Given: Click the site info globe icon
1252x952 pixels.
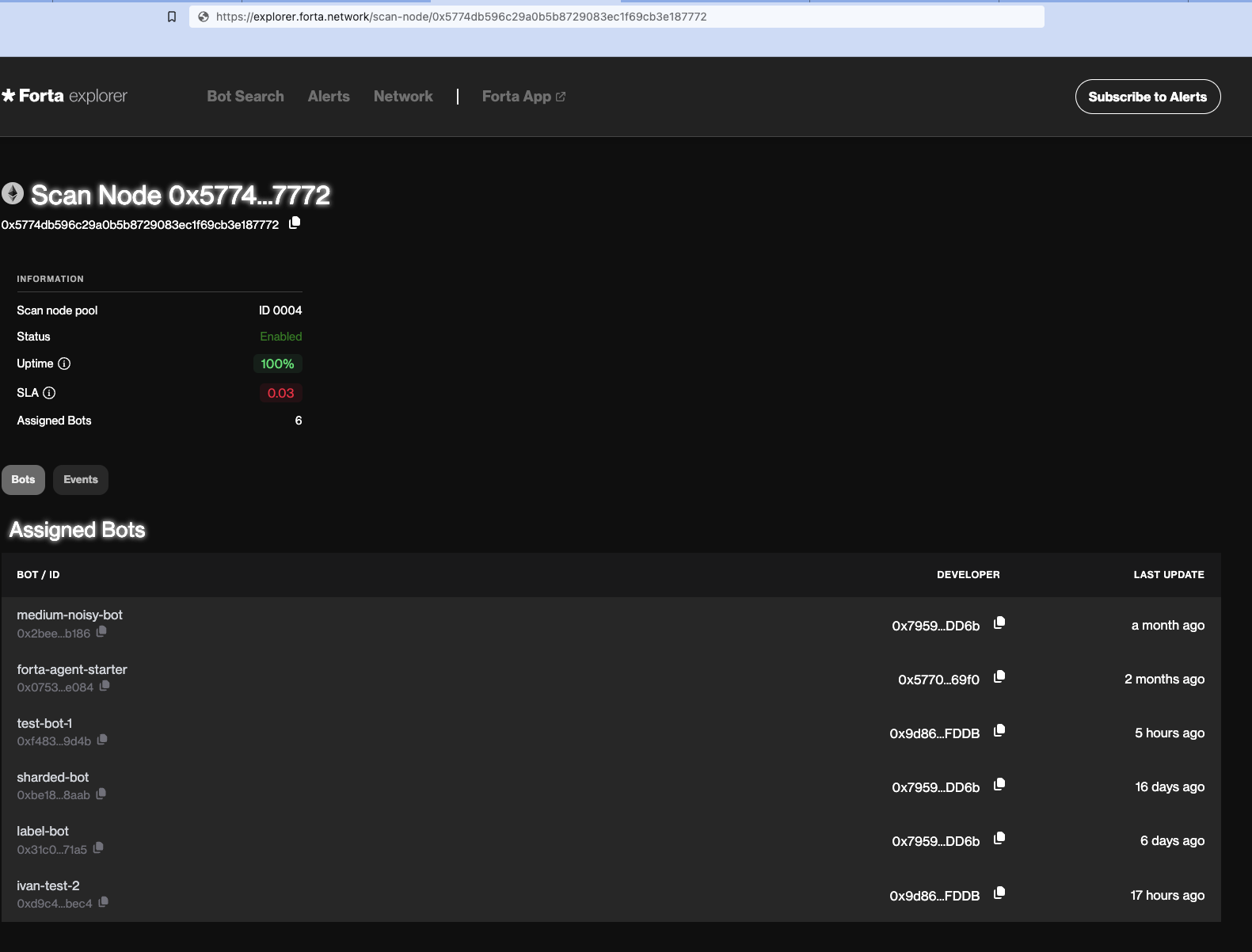Looking at the screenshot, I should click(x=204, y=17).
